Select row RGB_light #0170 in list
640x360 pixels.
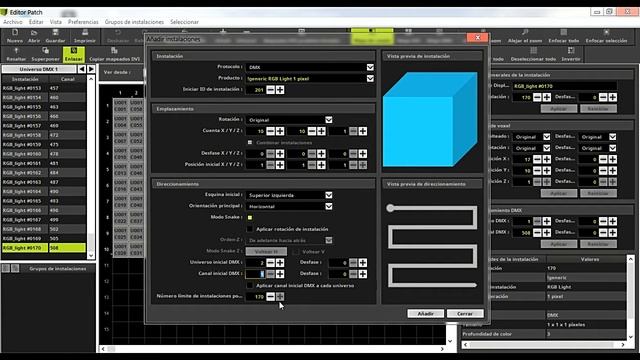click(44, 248)
